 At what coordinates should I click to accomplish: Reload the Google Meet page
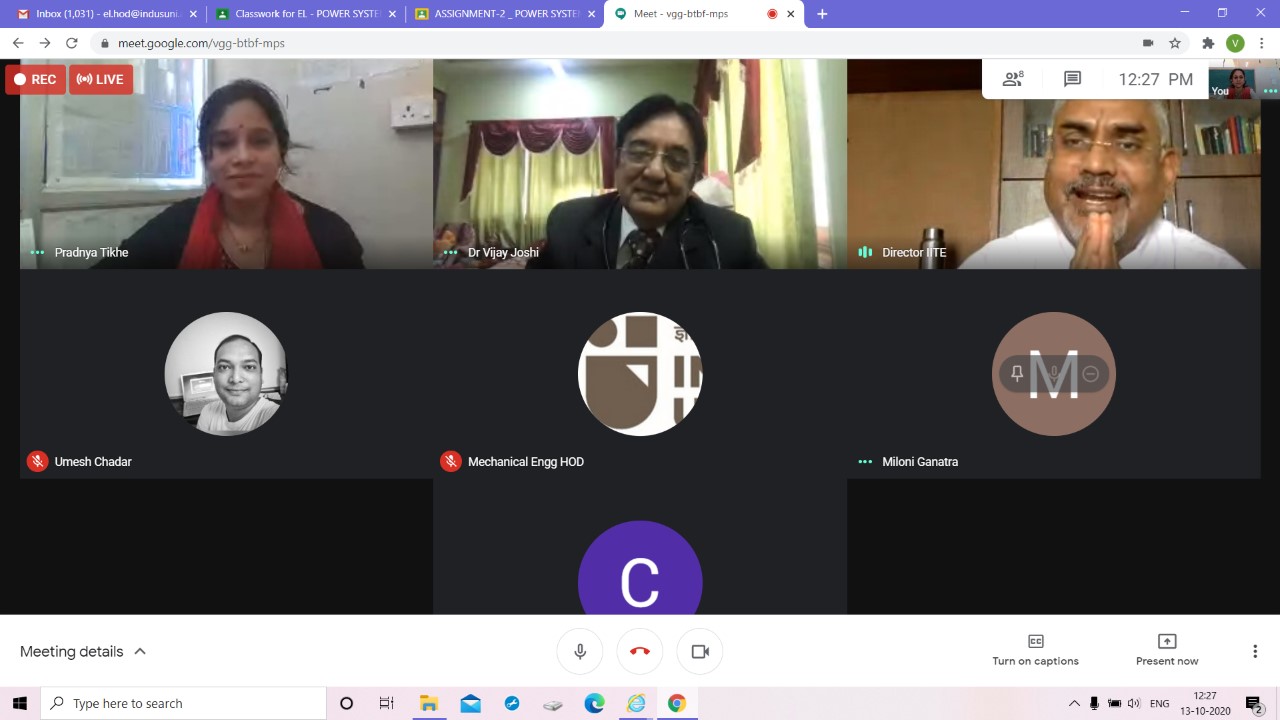[x=71, y=43]
